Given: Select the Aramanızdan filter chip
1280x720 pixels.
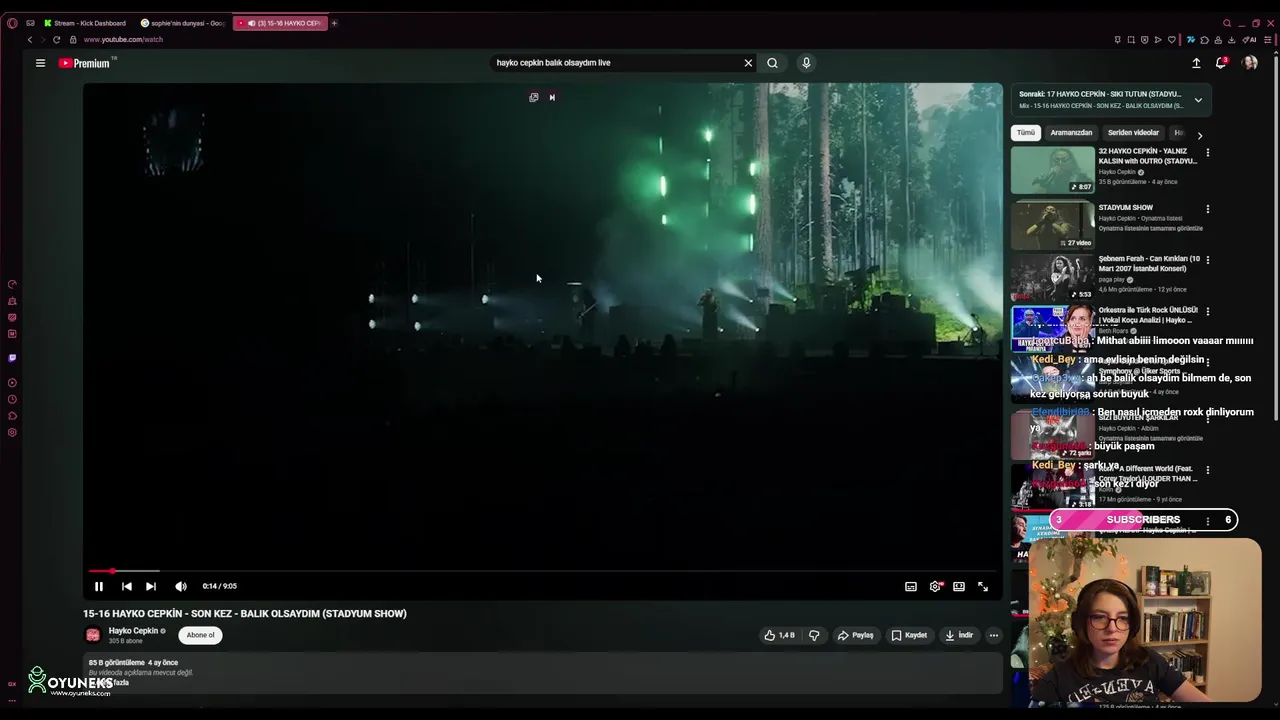Looking at the screenshot, I should click(x=1071, y=133).
